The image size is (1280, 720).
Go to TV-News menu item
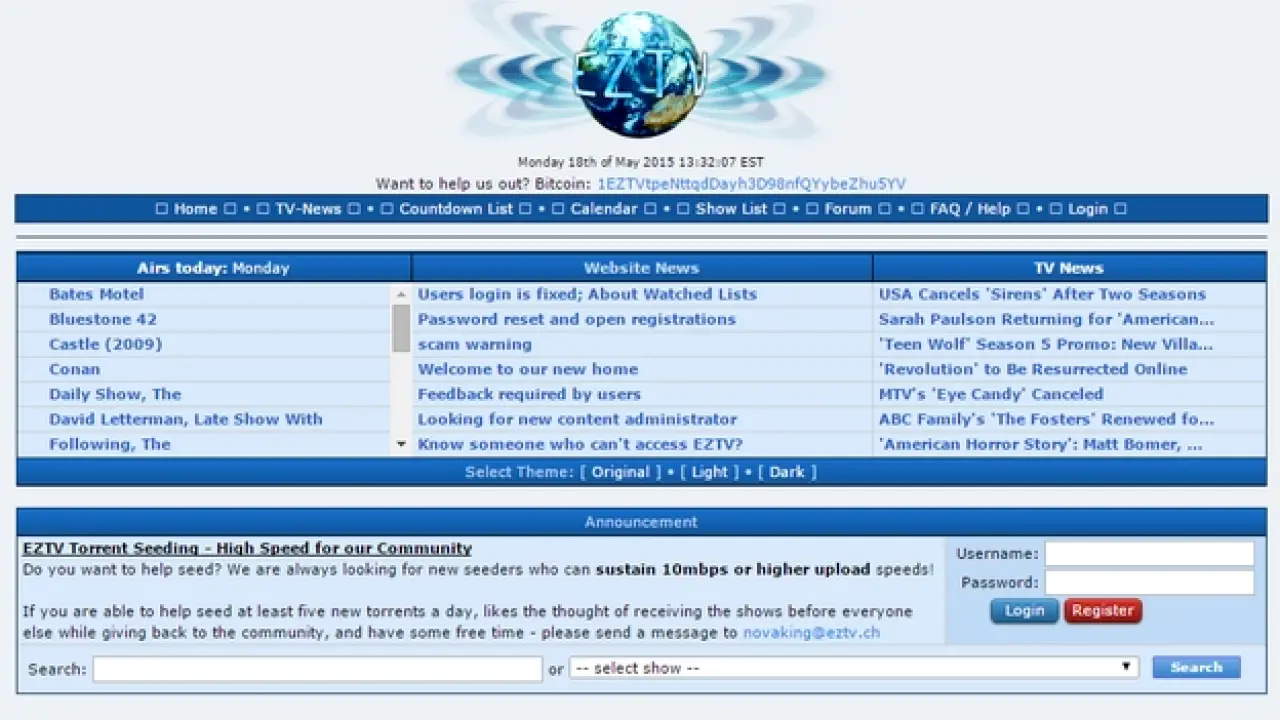[308, 209]
